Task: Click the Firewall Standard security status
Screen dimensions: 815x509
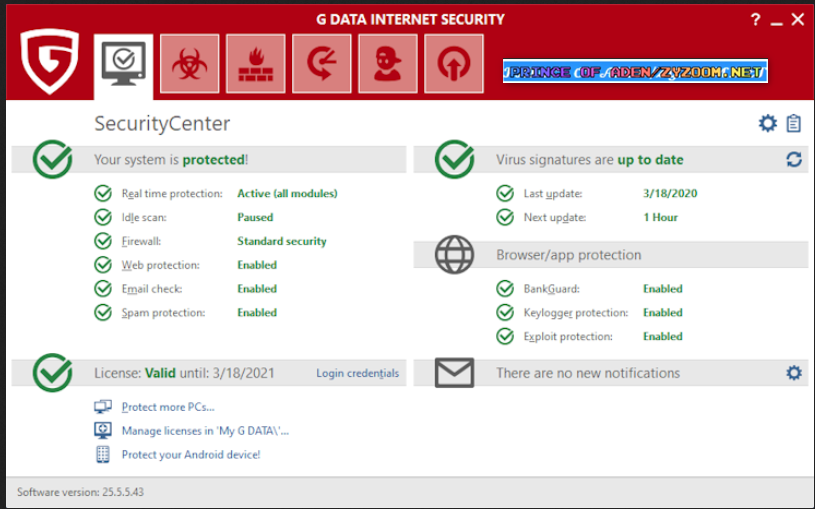Action: (282, 241)
